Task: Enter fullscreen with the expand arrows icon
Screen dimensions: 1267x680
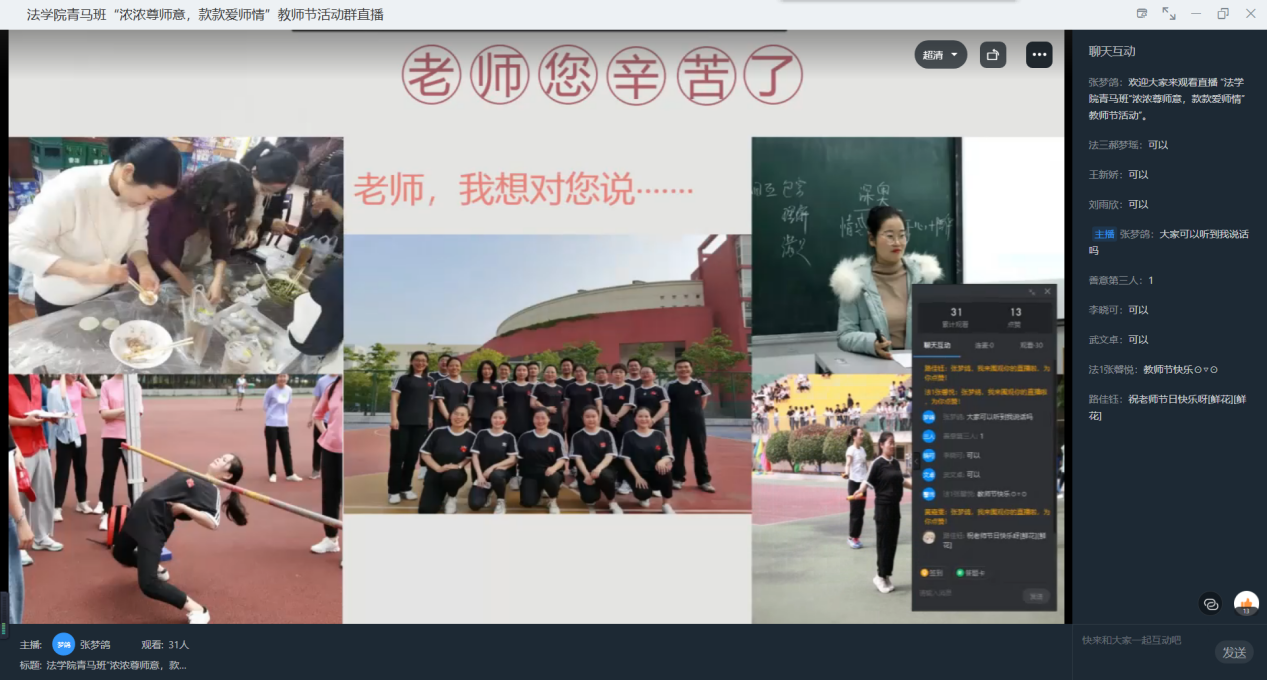Action: point(1168,13)
